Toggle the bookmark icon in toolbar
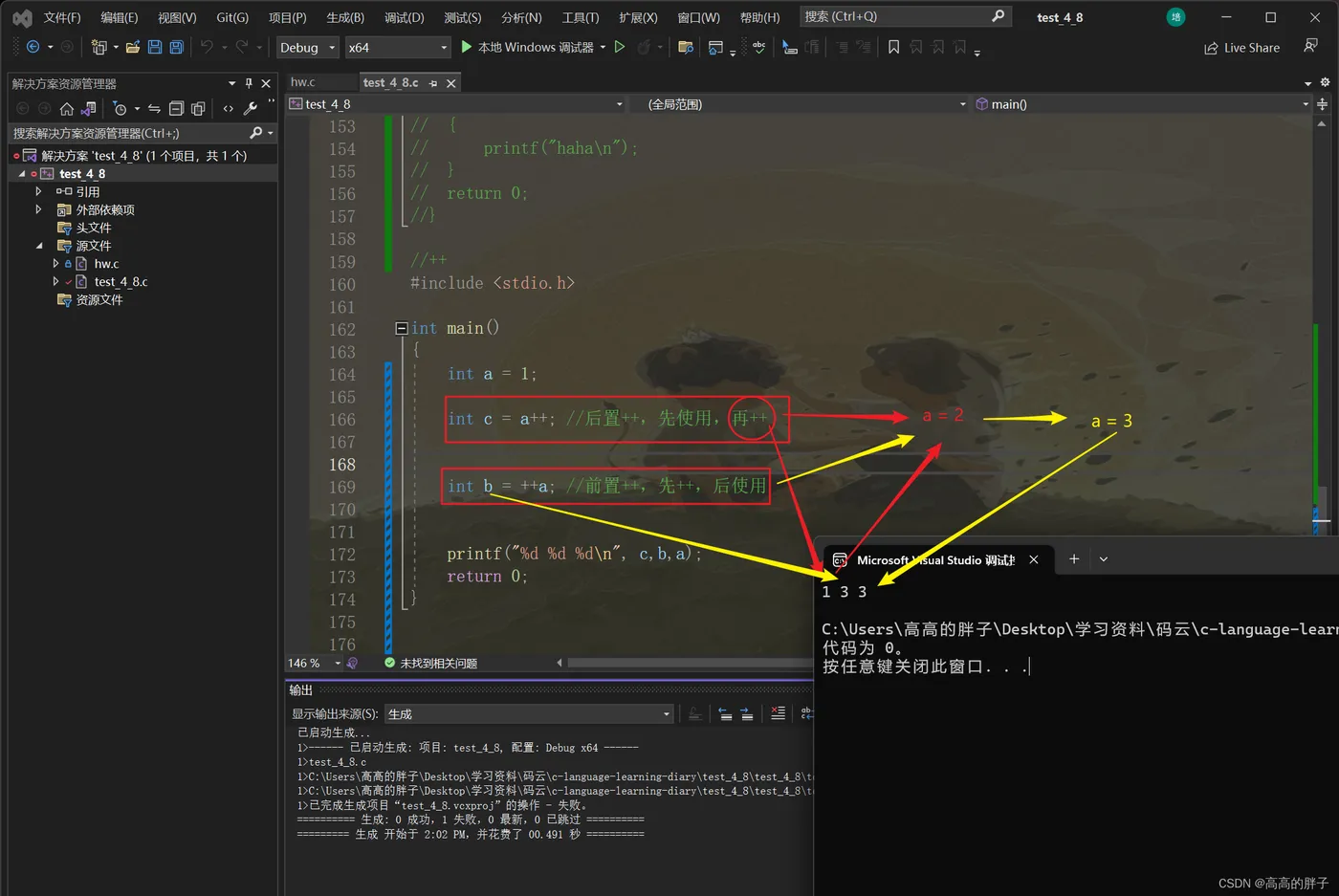Viewport: 1339px width, 896px height. tap(893, 47)
